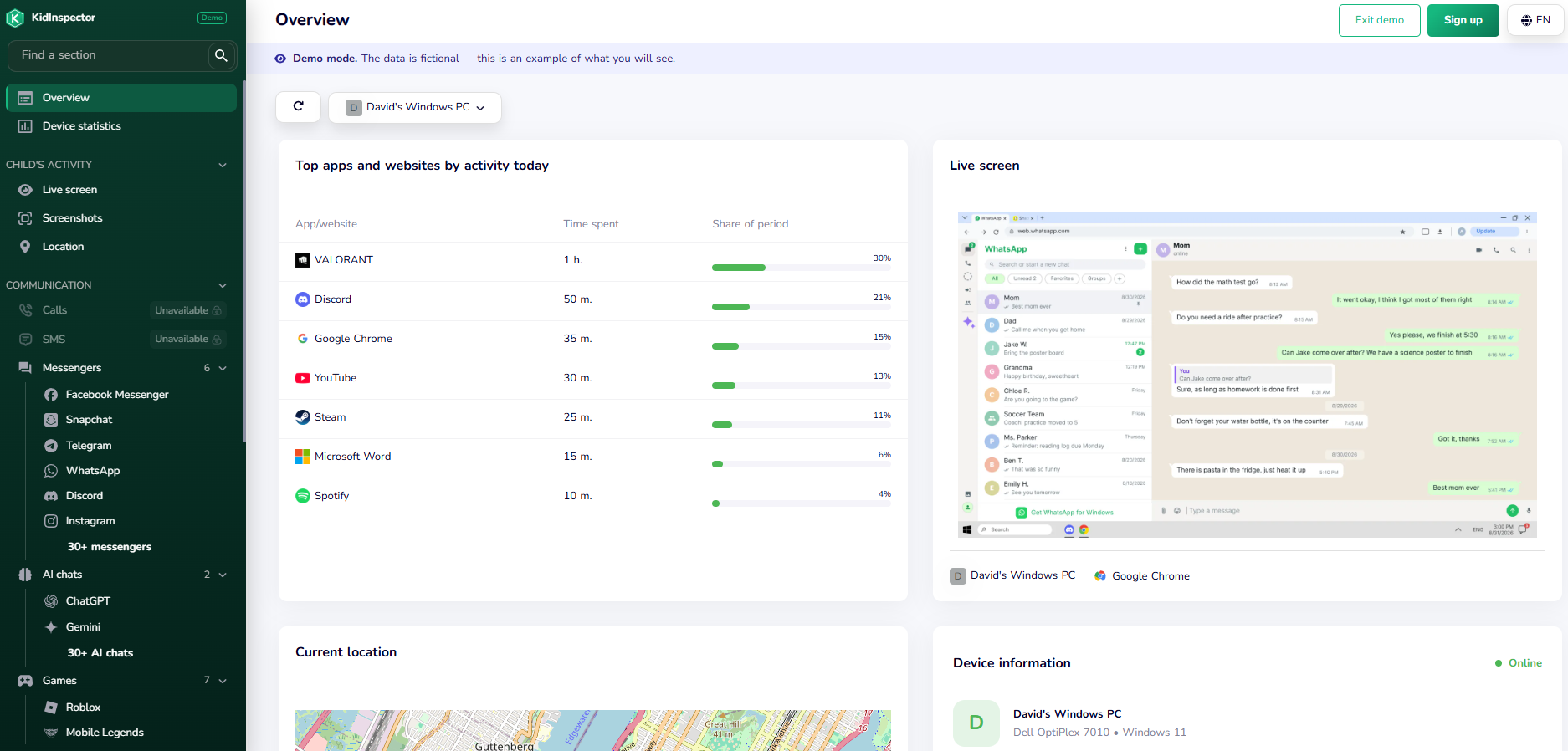This screenshot has height=751, width=1568.
Task: Open the Location section
Action: click(x=121, y=247)
